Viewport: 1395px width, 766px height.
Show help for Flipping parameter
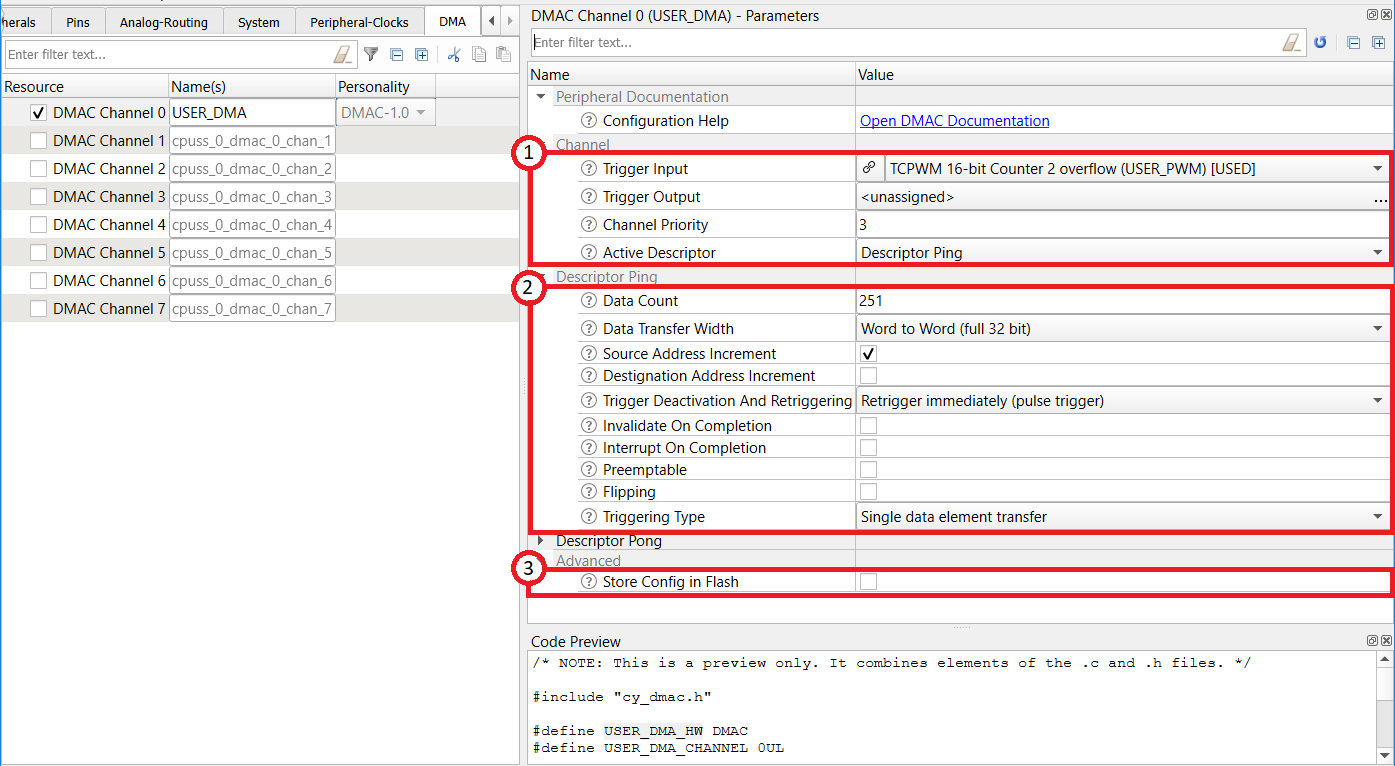(589, 492)
